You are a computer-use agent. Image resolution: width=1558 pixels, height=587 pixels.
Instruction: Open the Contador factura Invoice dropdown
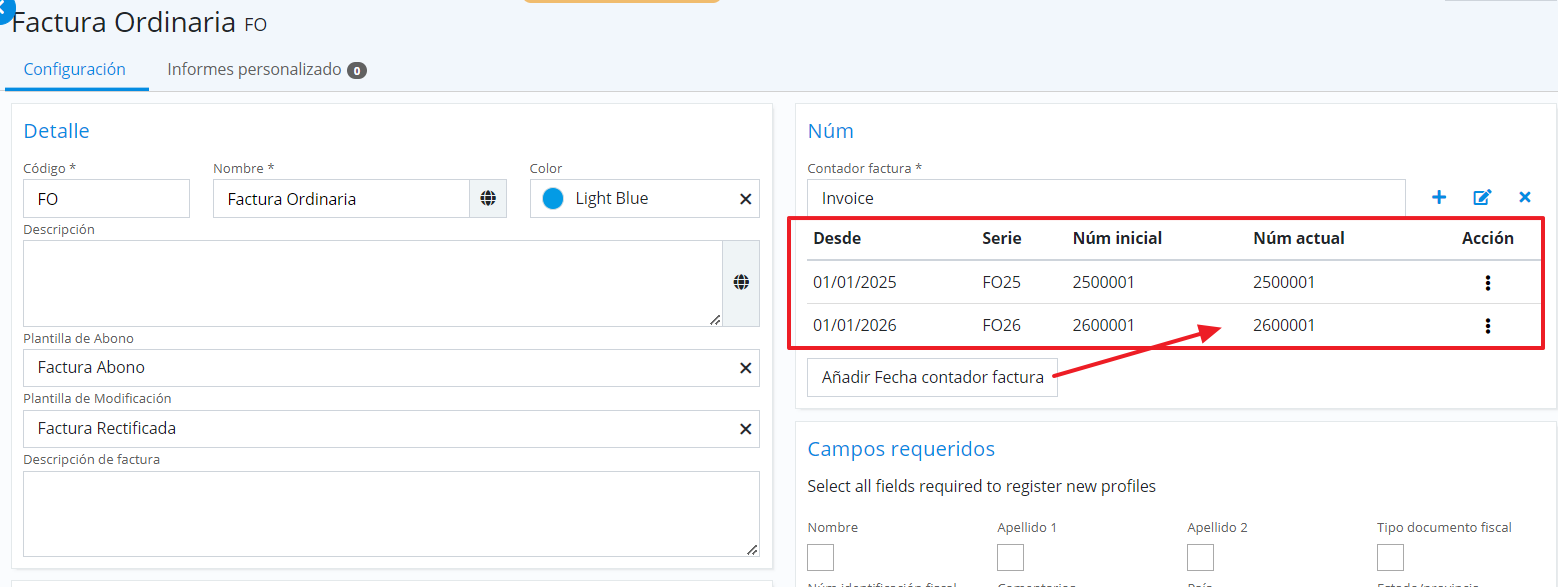pos(1105,199)
